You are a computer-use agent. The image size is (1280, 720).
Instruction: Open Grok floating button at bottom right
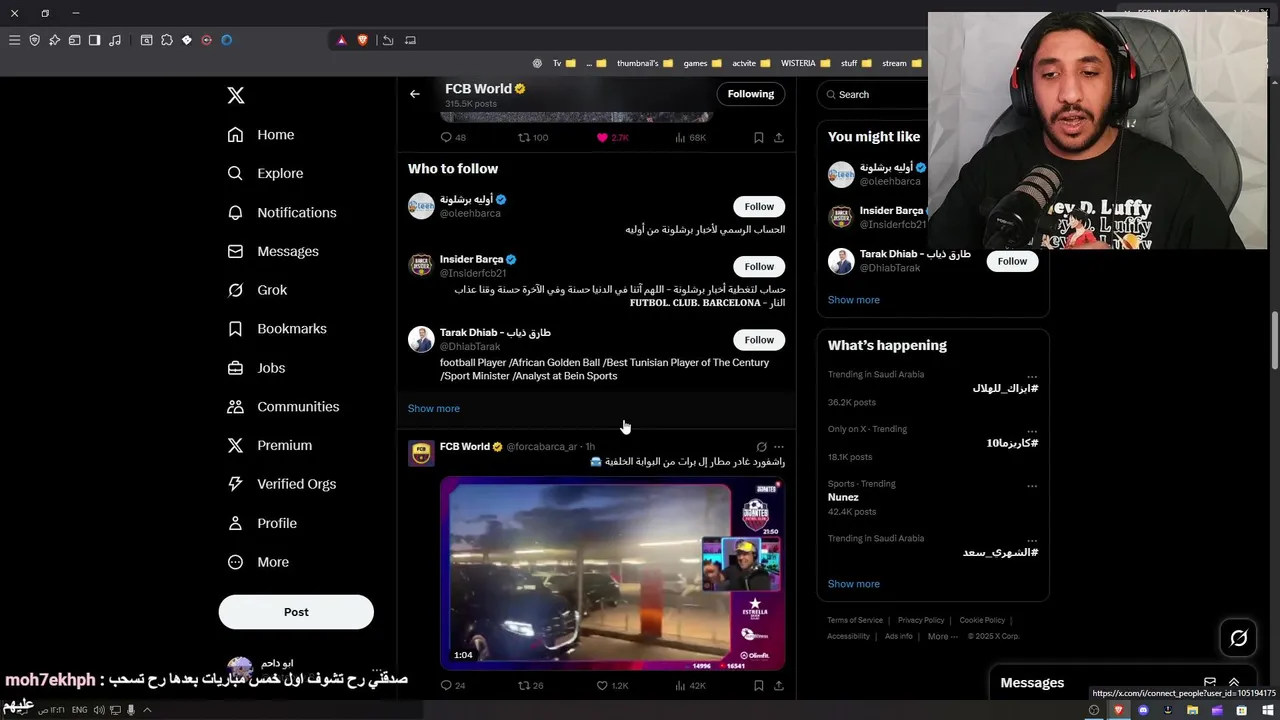(x=1238, y=638)
